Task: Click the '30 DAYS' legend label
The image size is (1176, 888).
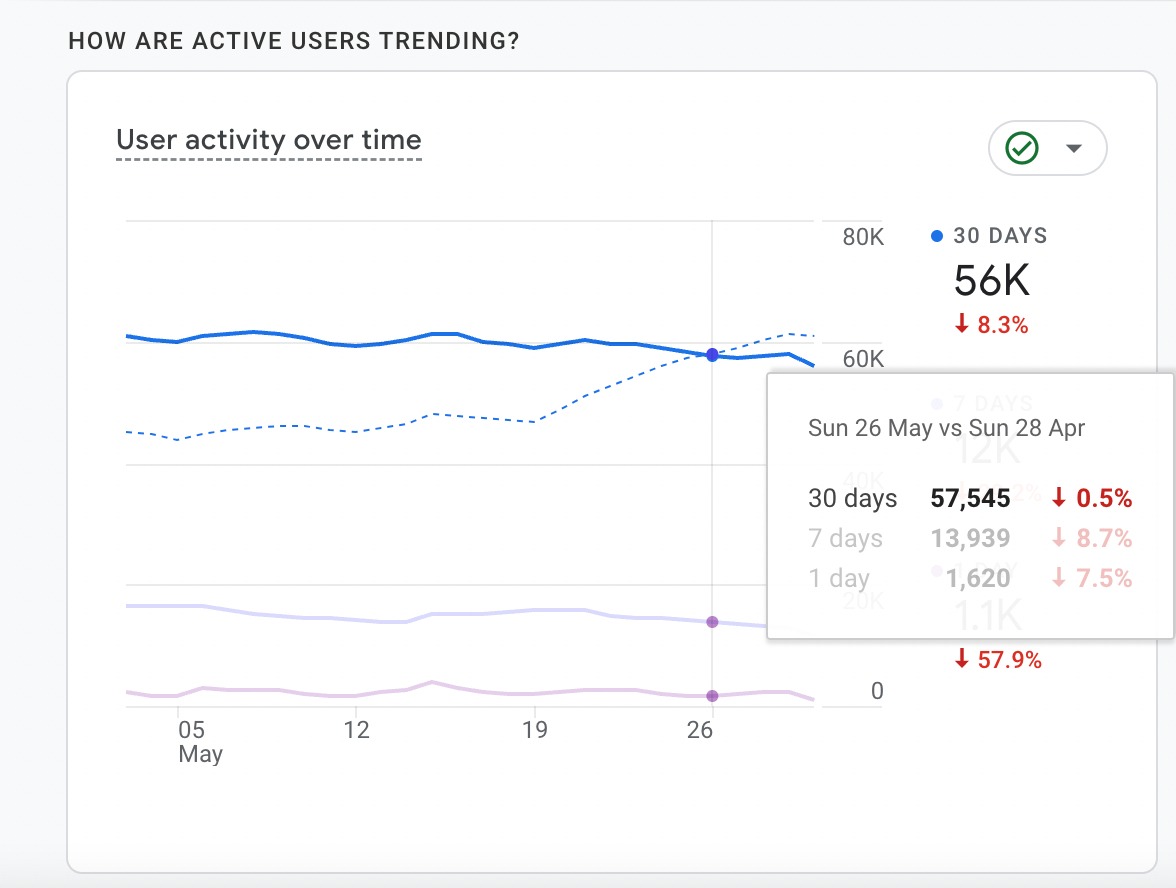Action: click(x=1000, y=236)
